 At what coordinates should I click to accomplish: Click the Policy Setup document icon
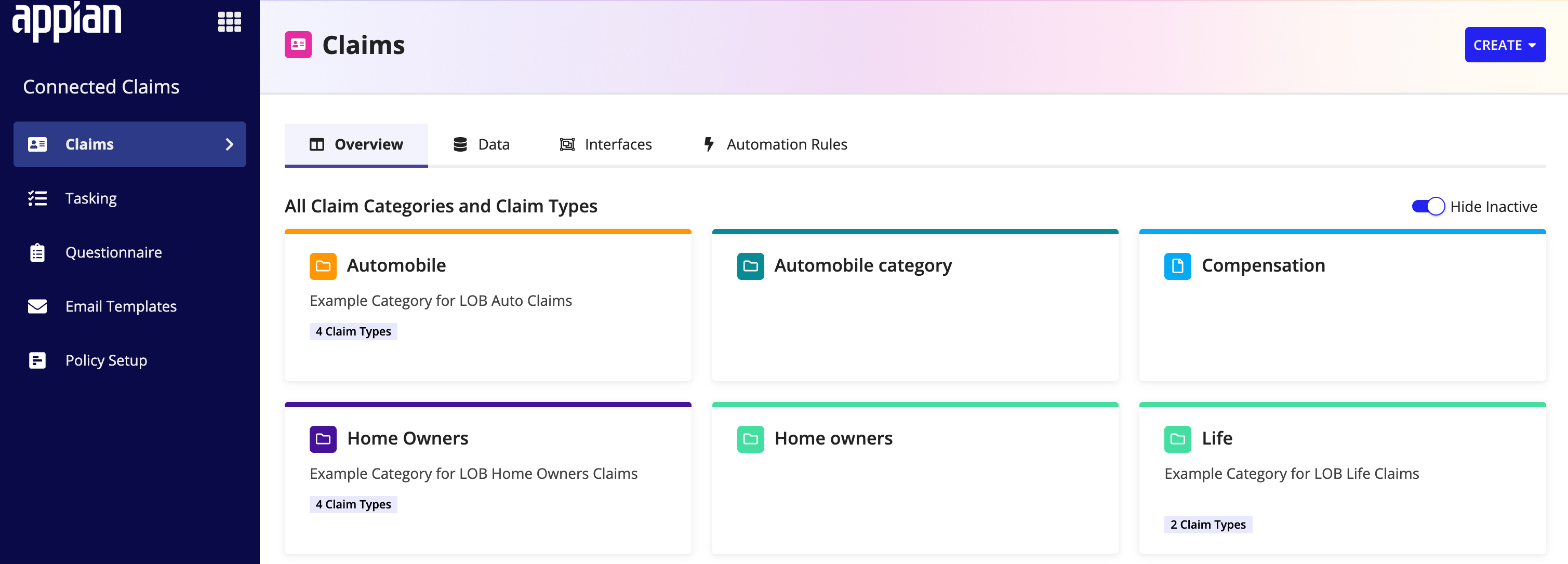click(38, 360)
